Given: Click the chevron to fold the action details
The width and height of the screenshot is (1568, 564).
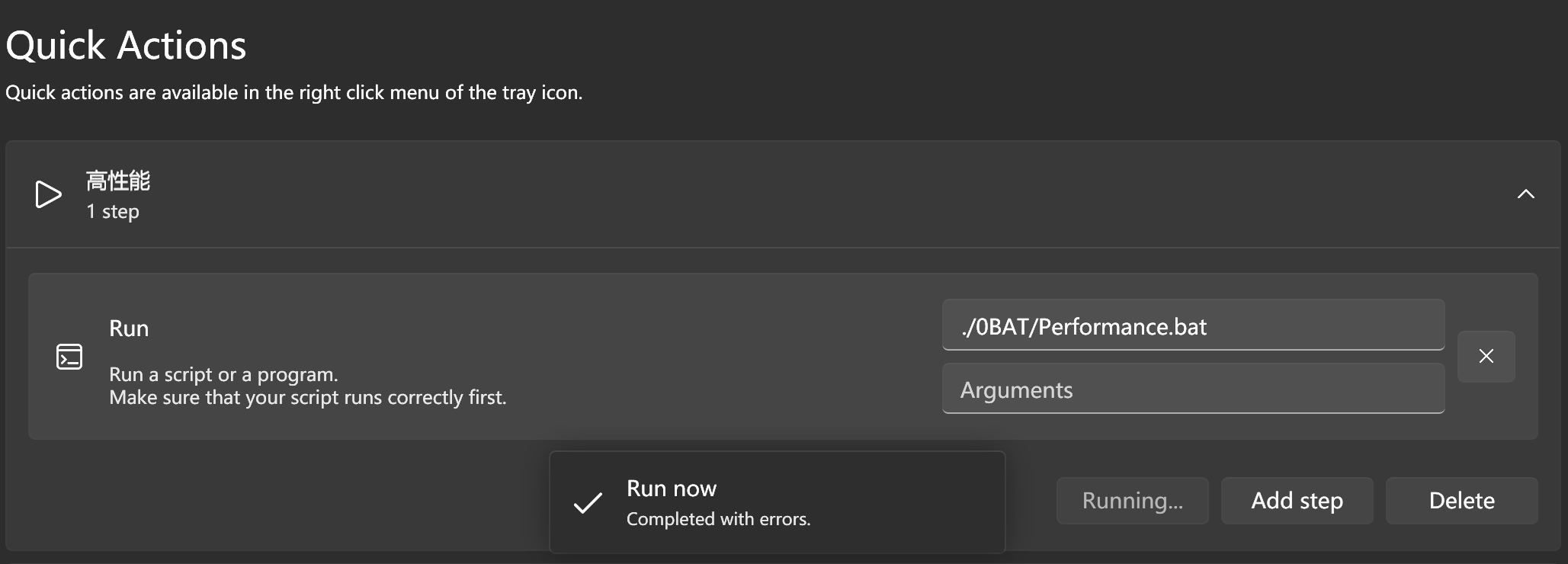Looking at the screenshot, I should (x=1526, y=194).
